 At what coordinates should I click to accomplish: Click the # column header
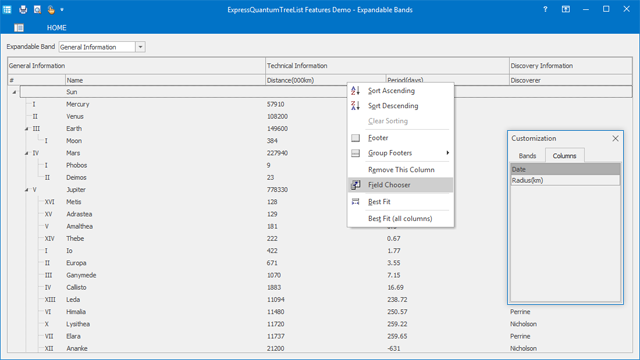[36, 80]
